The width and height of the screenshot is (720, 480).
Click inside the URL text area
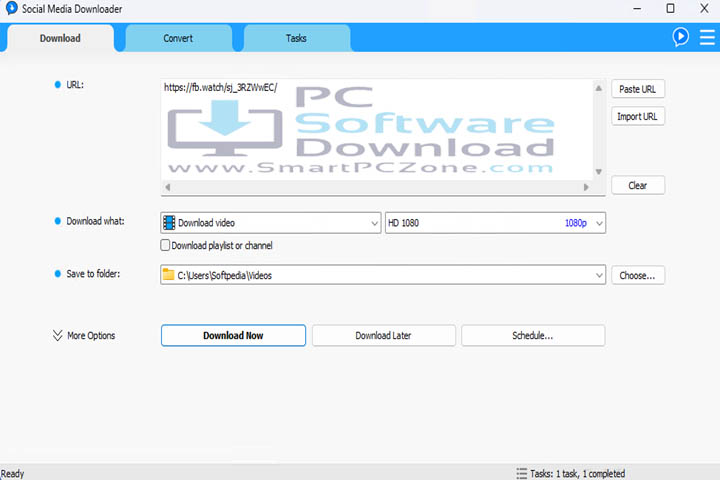377,130
